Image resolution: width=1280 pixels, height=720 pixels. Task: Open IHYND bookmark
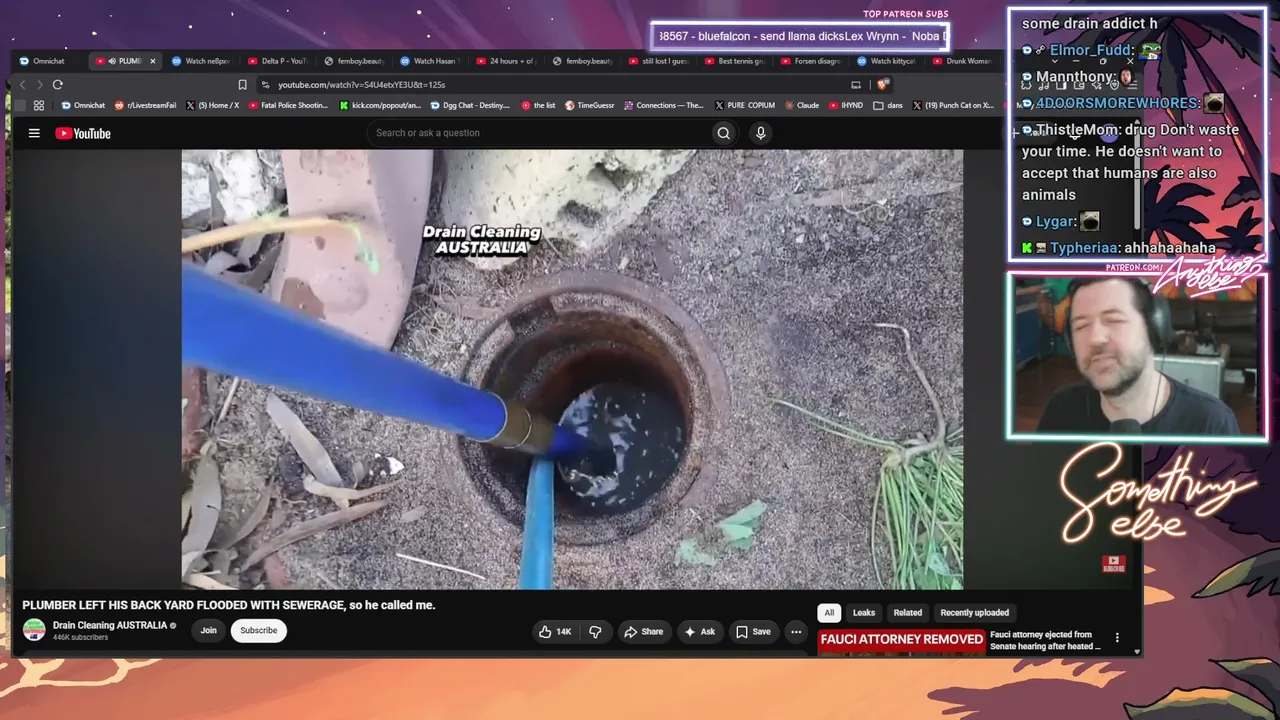846,105
